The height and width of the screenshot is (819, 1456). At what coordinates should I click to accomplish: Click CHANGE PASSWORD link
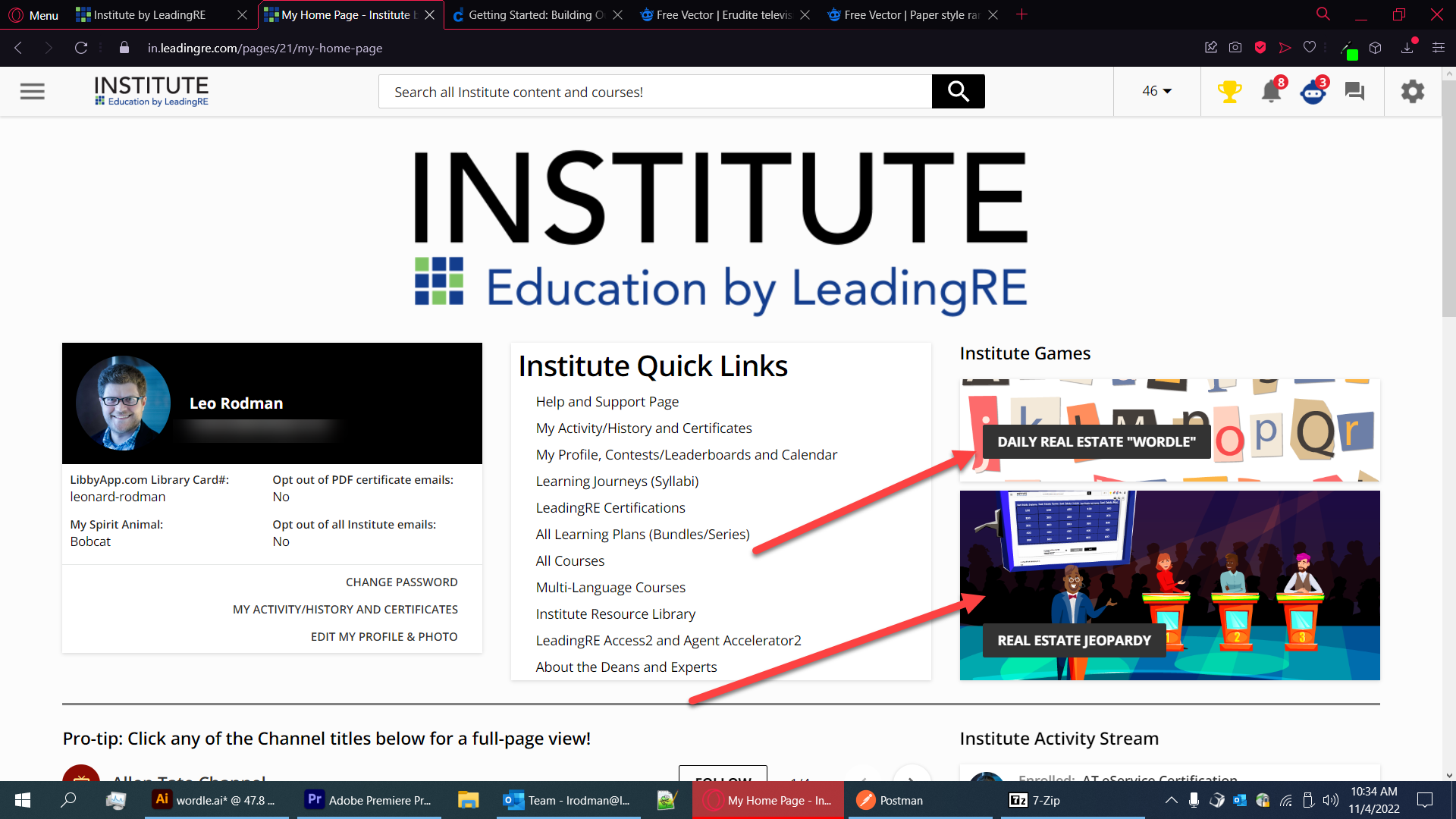[401, 582]
